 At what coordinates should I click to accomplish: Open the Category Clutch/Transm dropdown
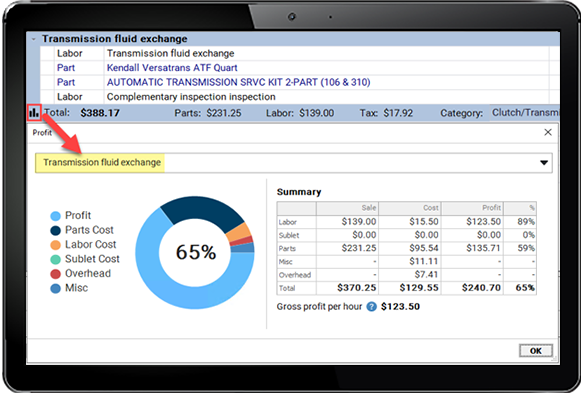(525, 113)
